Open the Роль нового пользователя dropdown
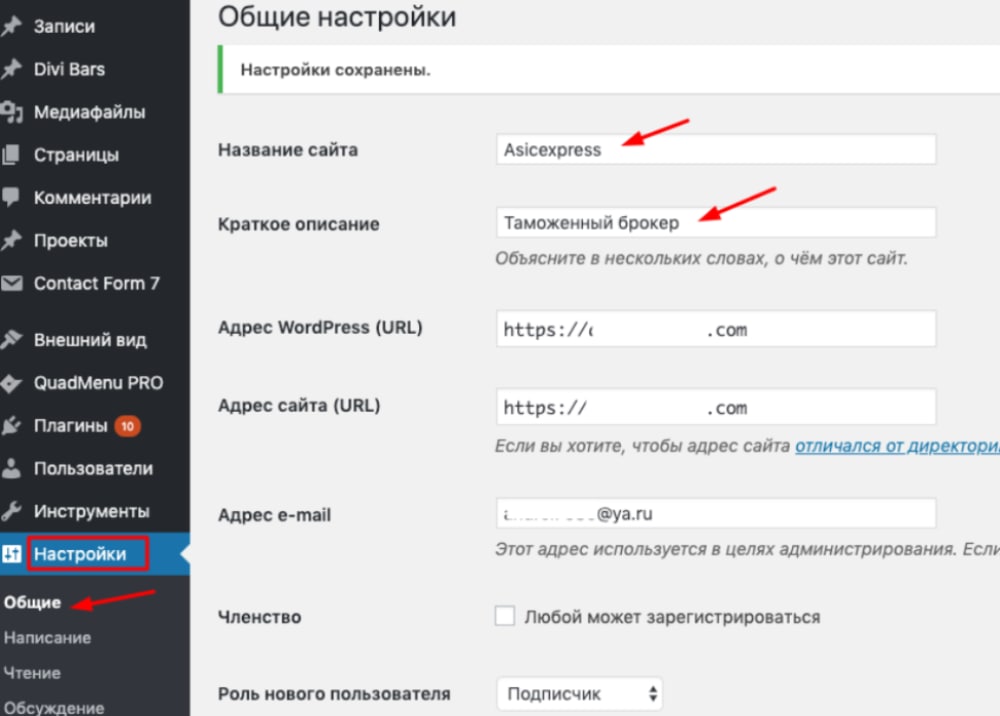 click(578, 693)
